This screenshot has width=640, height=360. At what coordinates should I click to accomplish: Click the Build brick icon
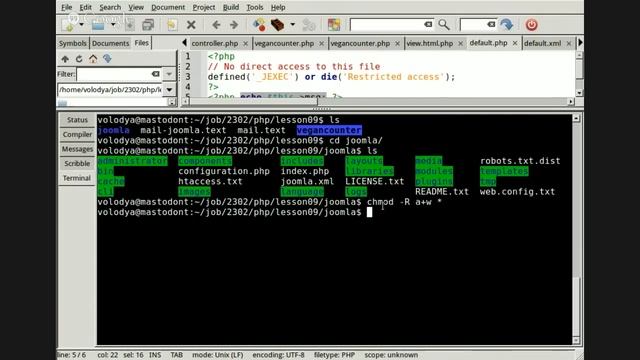coord(278,25)
